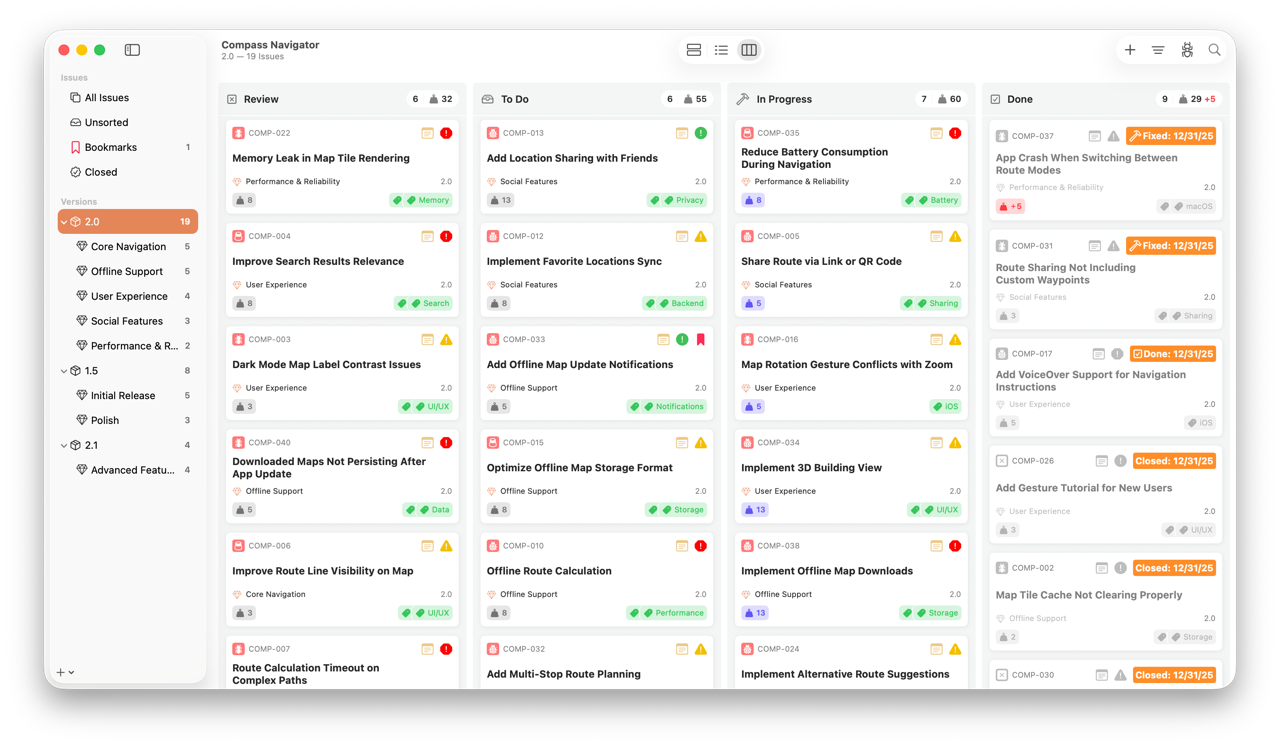Click the X type icon on COMP-030
Image resolution: width=1280 pixels, height=747 pixels.
(x=1002, y=675)
